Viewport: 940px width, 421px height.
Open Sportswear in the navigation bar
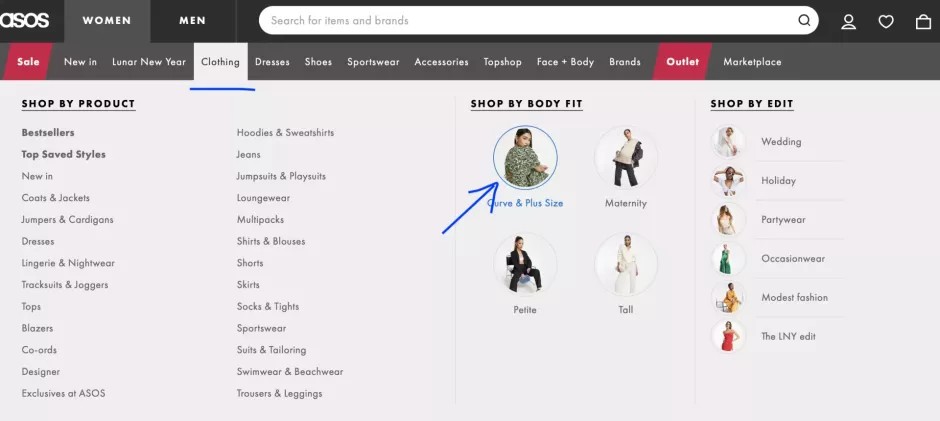pyautogui.click(x=373, y=62)
